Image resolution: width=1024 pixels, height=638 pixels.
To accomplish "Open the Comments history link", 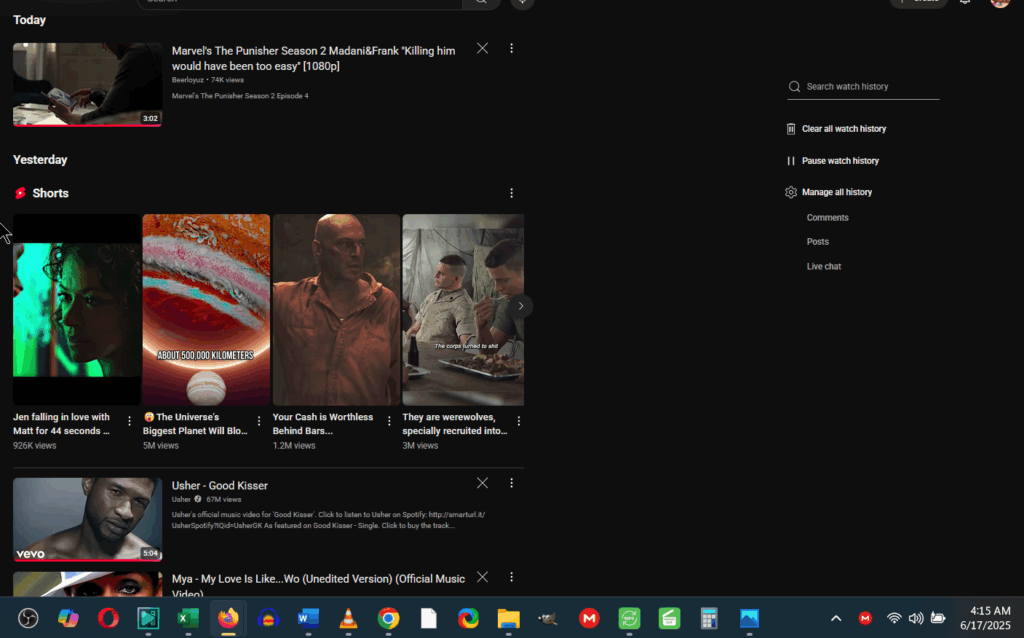I will [827, 217].
